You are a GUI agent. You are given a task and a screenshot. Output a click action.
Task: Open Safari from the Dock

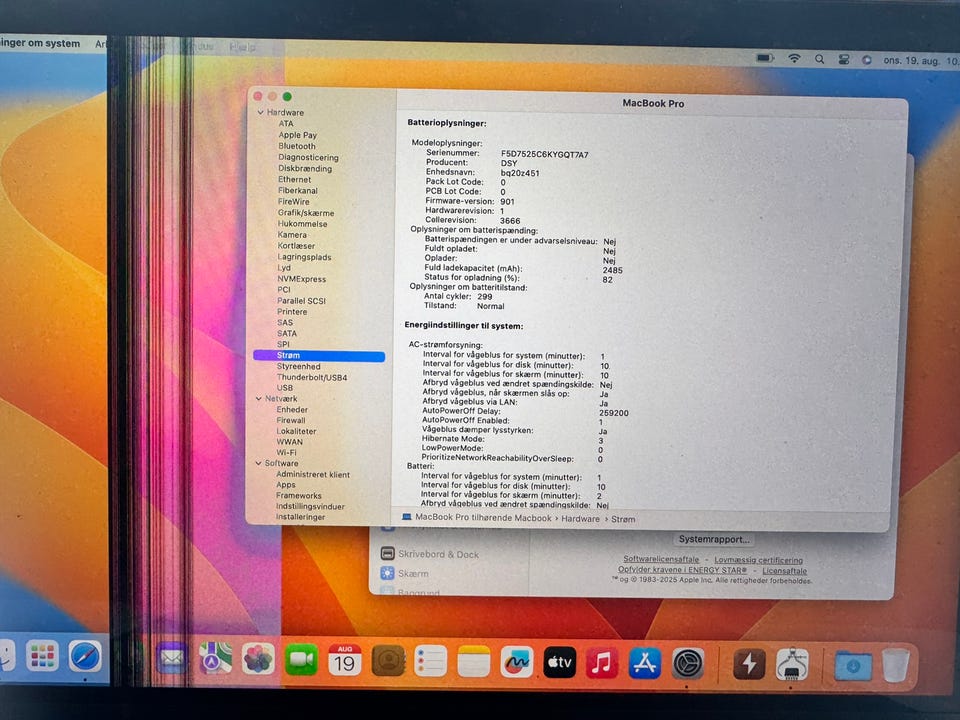[84, 656]
